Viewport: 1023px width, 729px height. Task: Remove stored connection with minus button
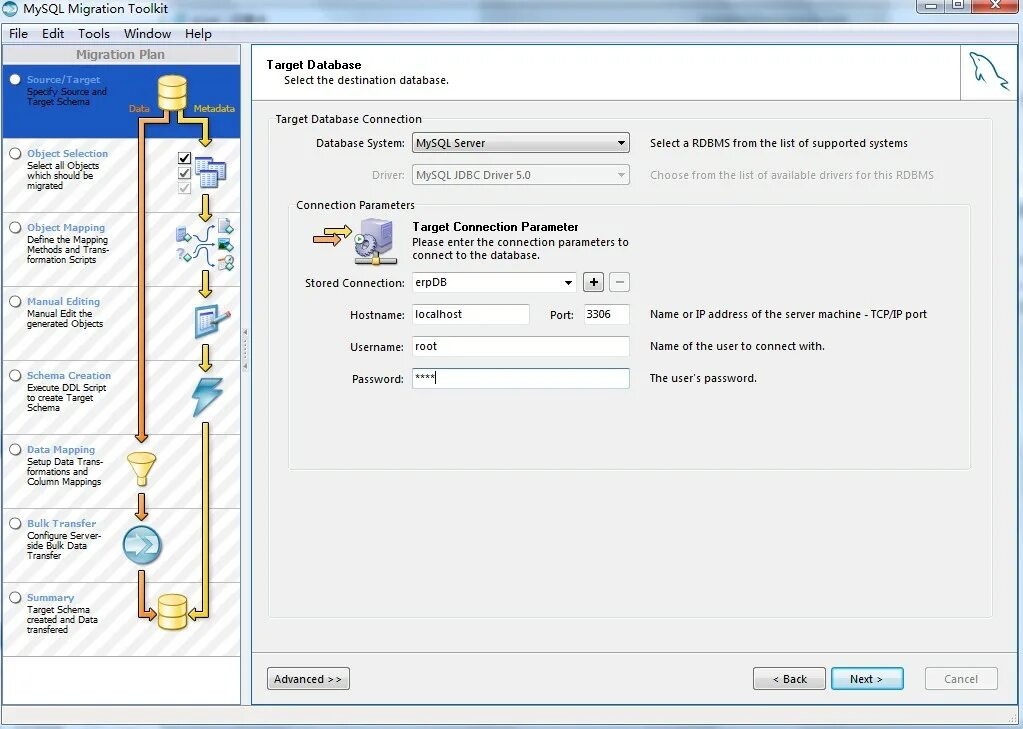(x=620, y=282)
